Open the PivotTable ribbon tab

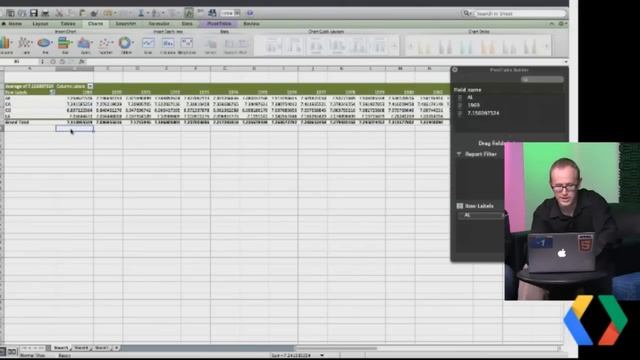(x=219, y=24)
